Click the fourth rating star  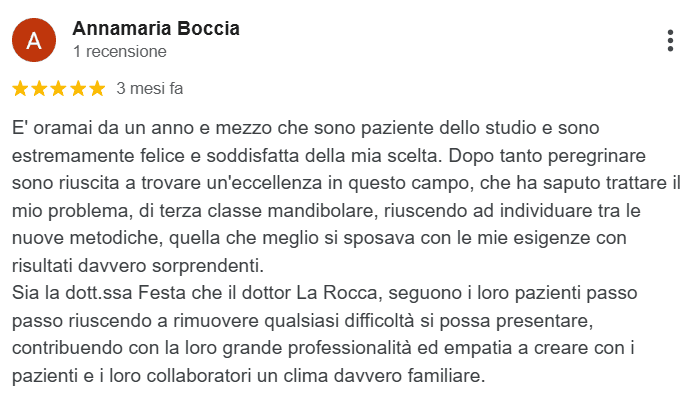[77, 88]
